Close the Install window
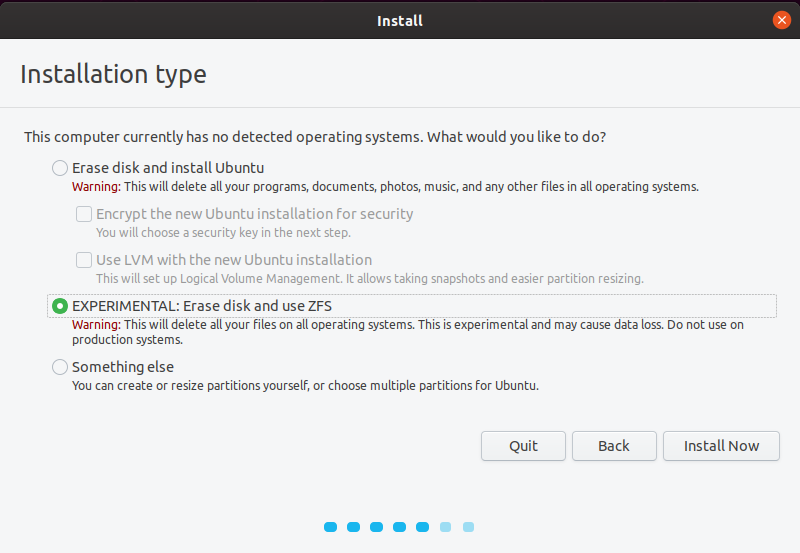800x553 pixels. tap(782, 20)
